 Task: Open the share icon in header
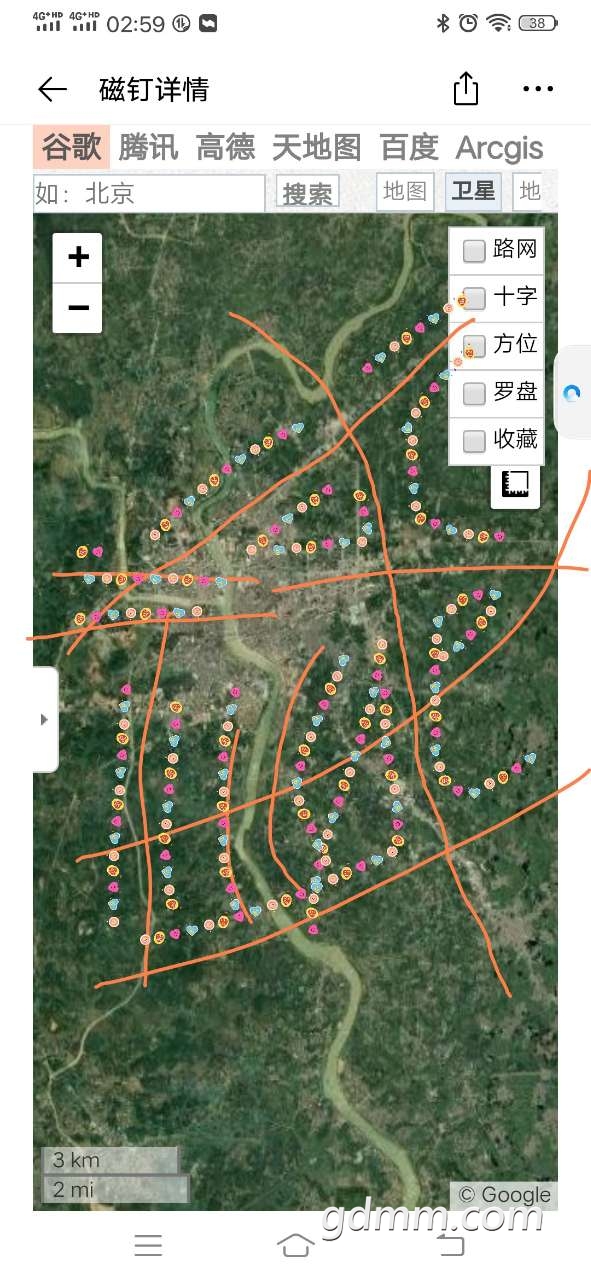coord(466,88)
